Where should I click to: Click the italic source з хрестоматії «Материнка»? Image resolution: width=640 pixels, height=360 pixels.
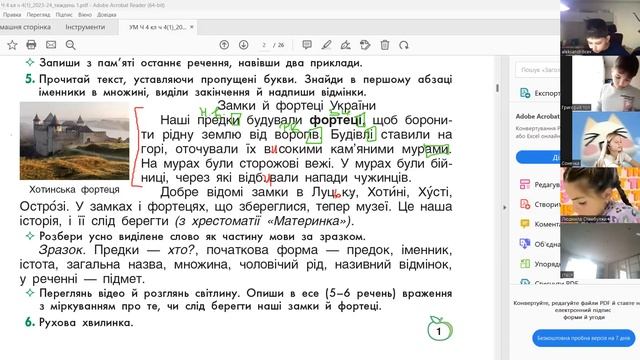coord(264,221)
